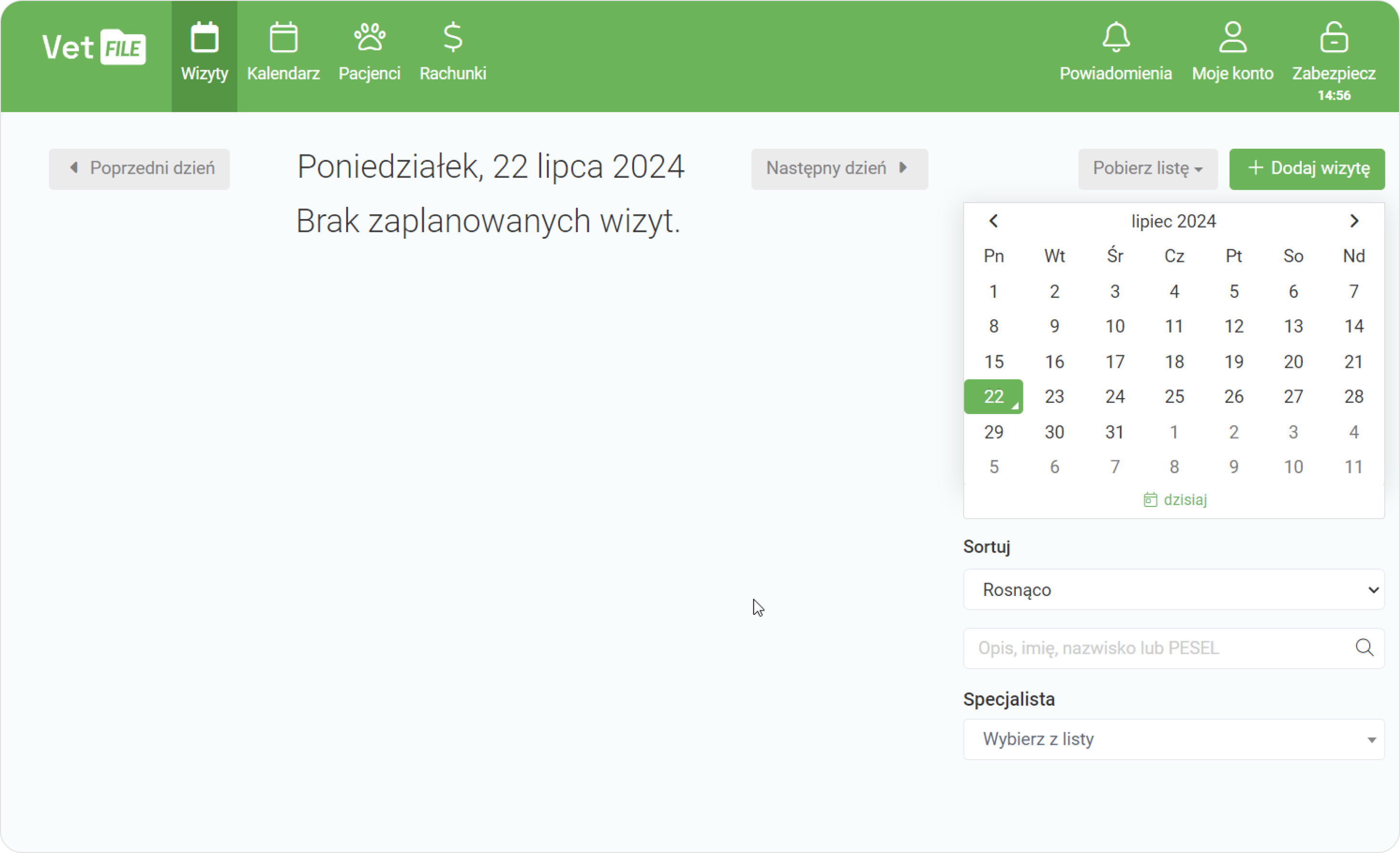This screenshot has width=1400, height=853.
Task: Select July 28 in calendar
Action: [x=1353, y=397]
